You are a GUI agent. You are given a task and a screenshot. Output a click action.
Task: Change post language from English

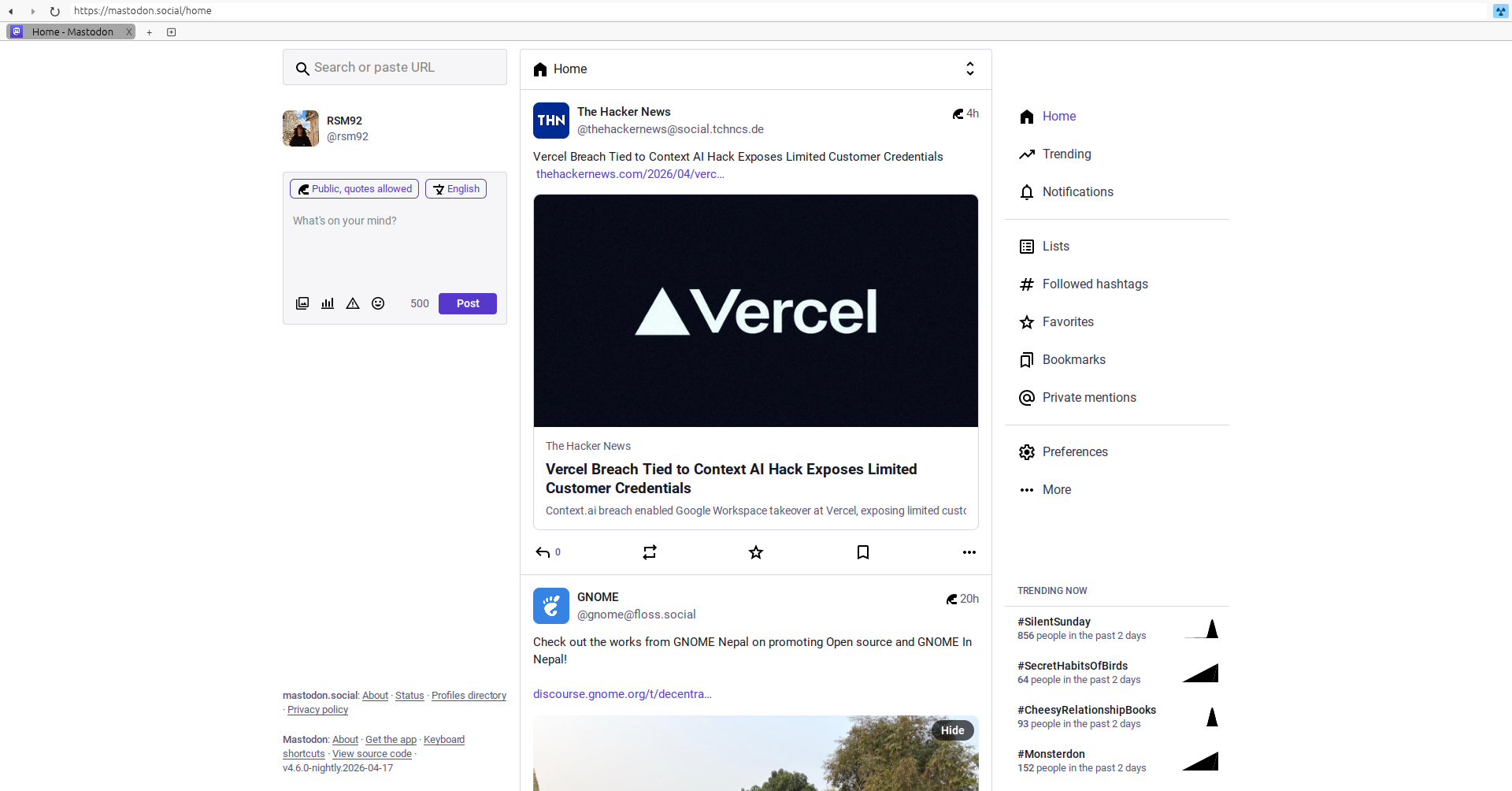456,189
